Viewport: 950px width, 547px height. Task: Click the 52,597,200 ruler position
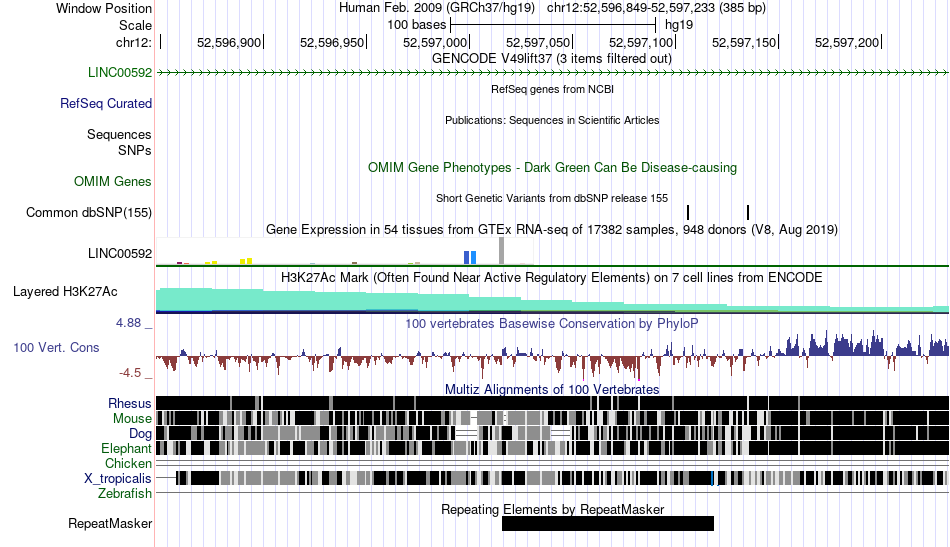[847, 42]
